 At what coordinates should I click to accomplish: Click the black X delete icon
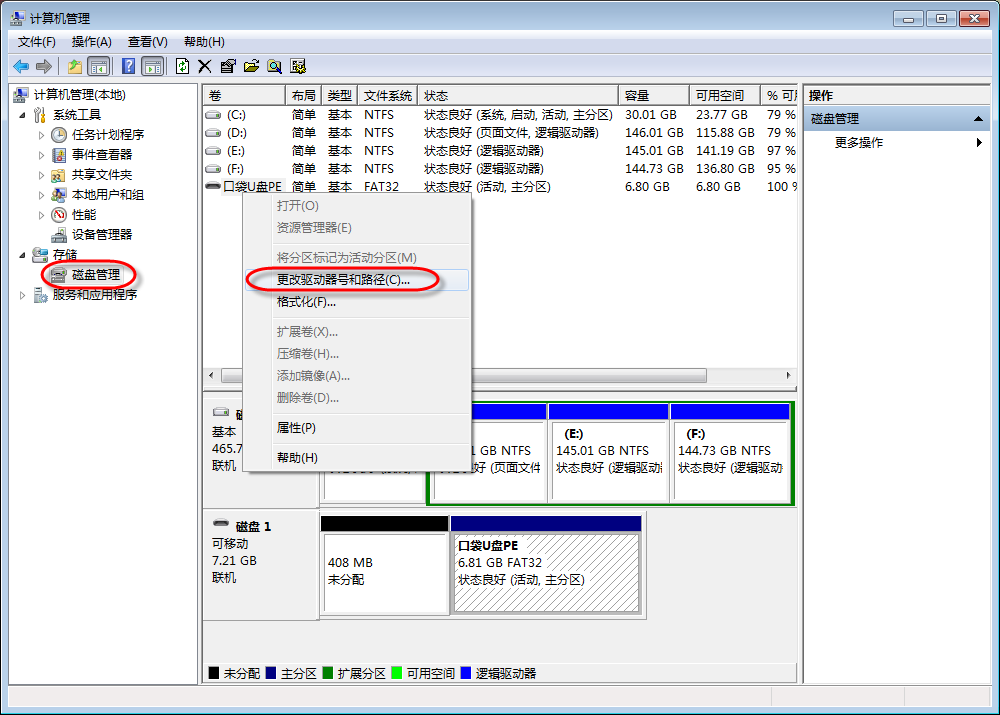click(x=205, y=66)
